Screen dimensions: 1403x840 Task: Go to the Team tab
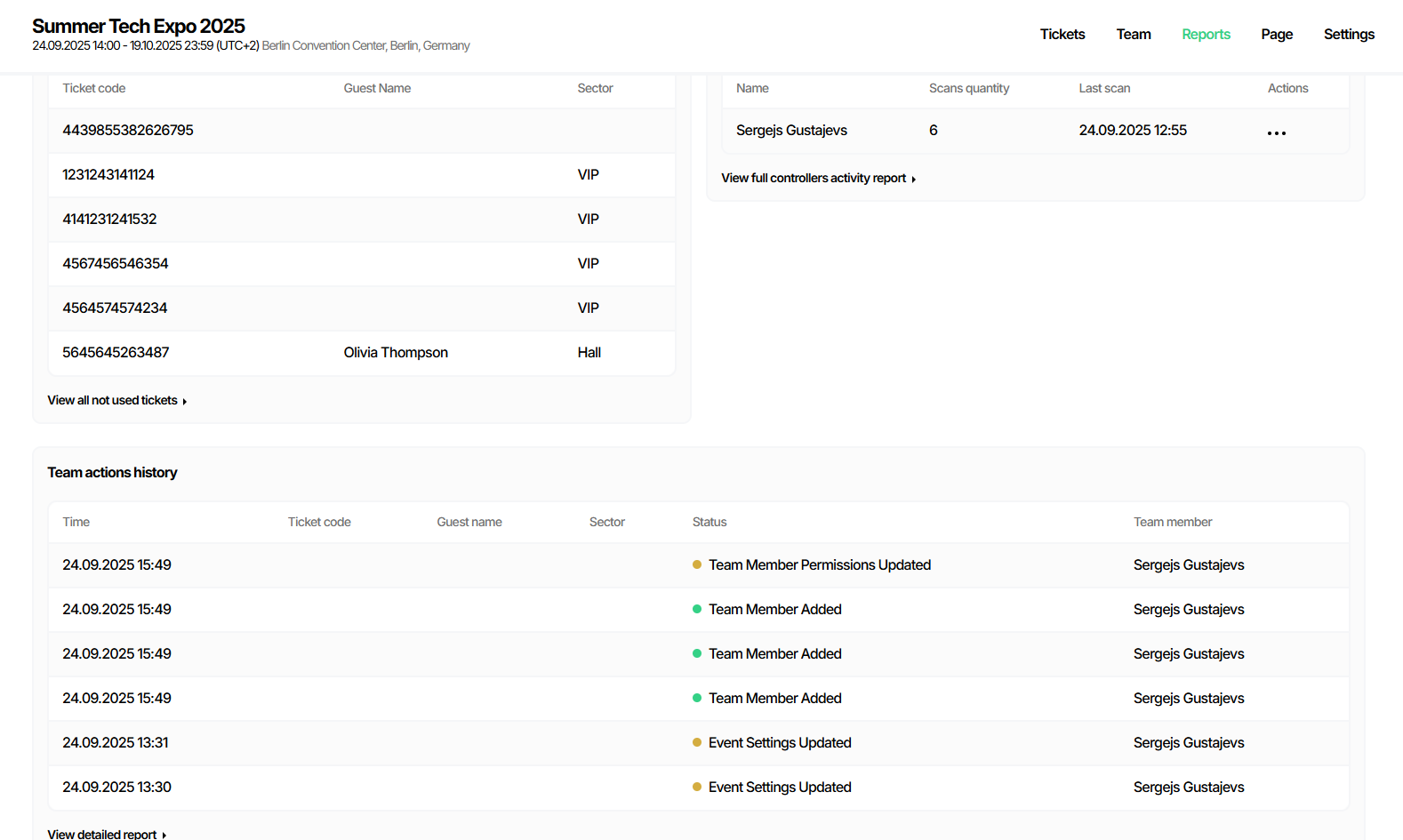[1134, 34]
